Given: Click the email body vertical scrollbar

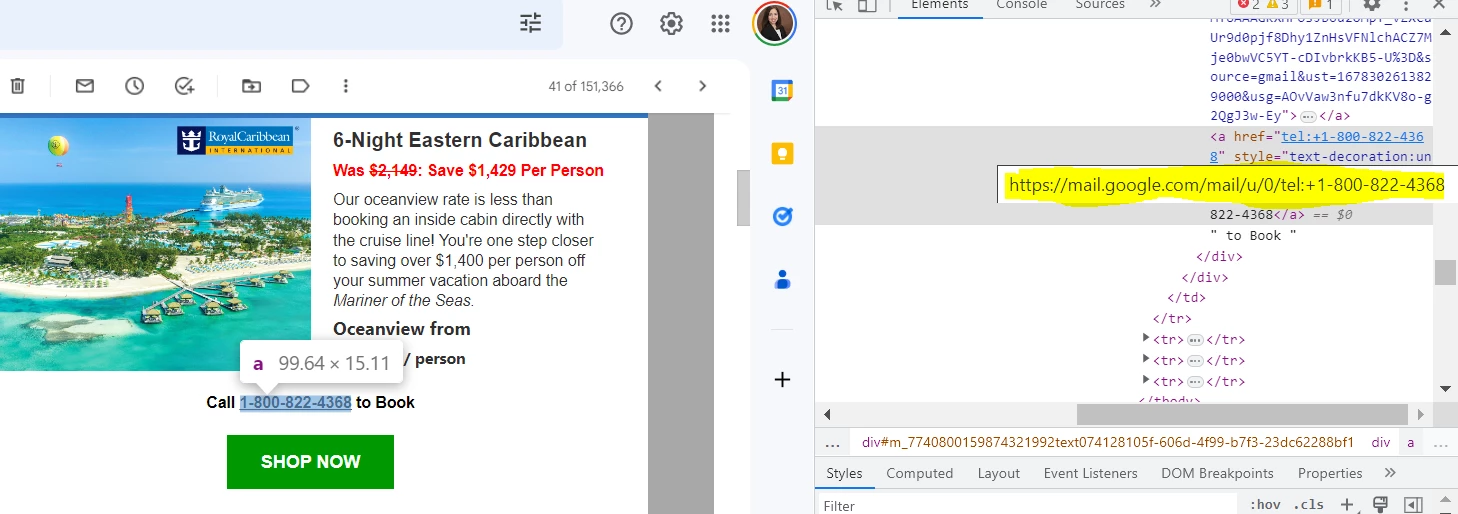Looking at the screenshot, I should click(743, 198).
